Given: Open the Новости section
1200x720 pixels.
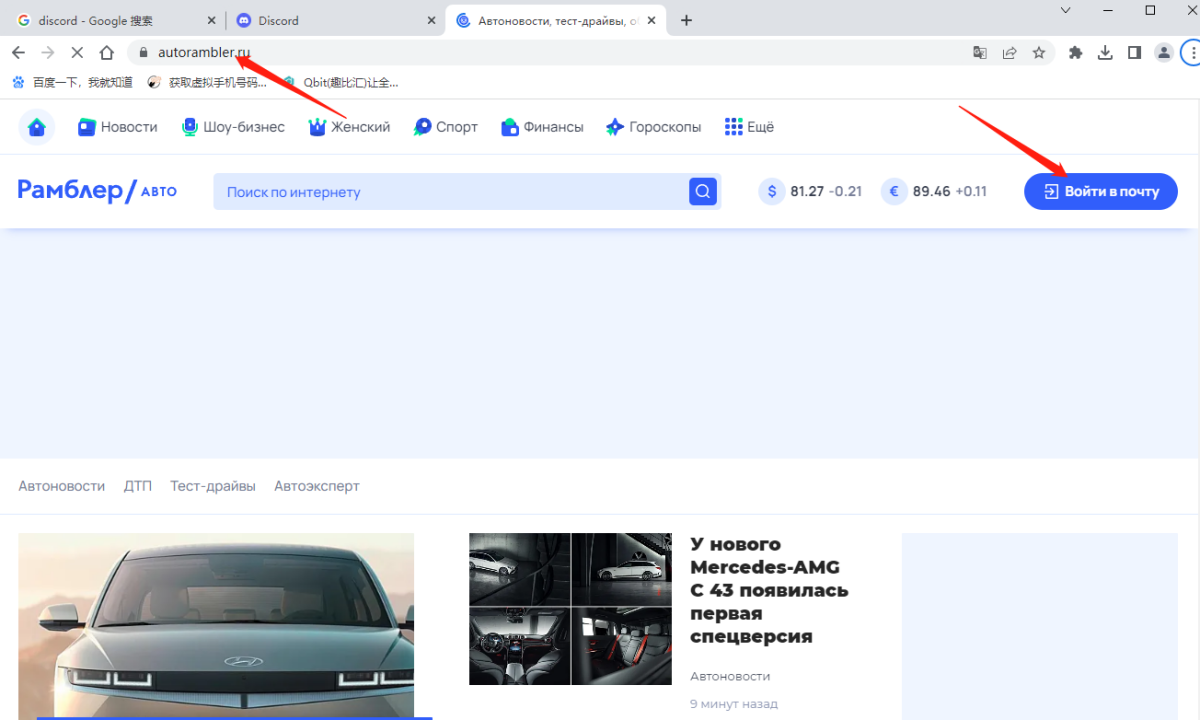Looking at the screenshot, I should pos(118,127).
